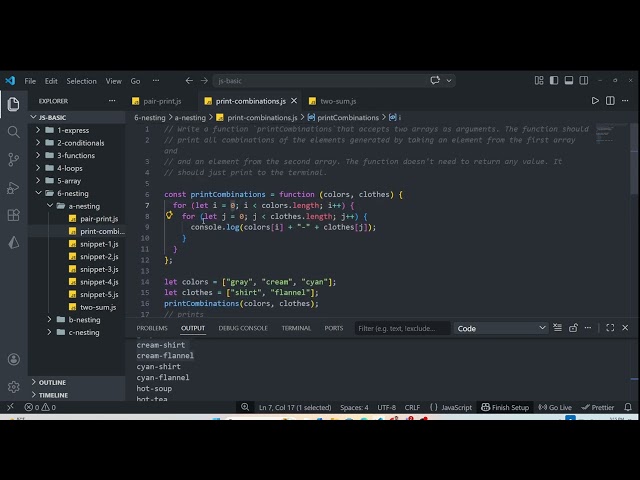Close the print-combinations.js tab
This screenshot has width=640, height=480.
tap(294, 101)
